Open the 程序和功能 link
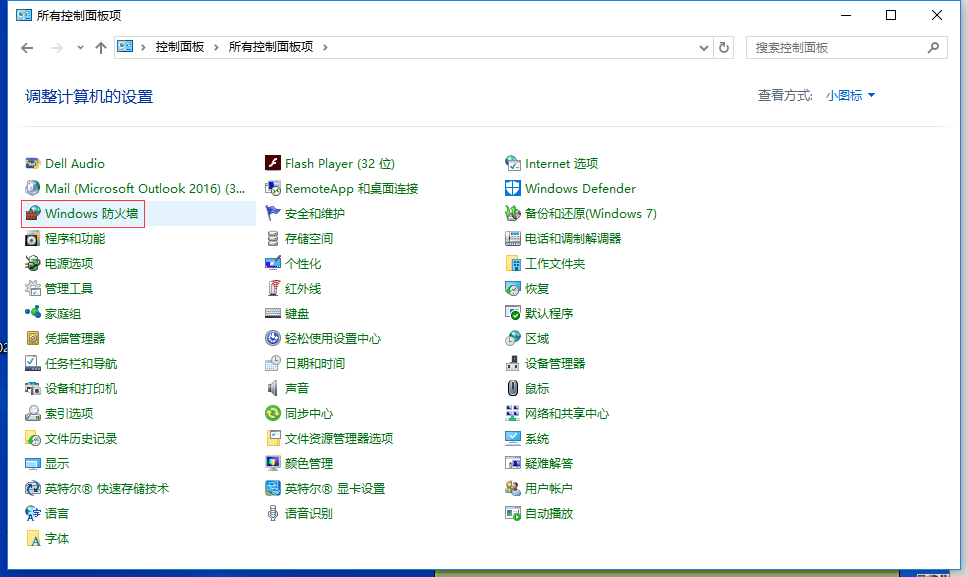 (75, 239)
